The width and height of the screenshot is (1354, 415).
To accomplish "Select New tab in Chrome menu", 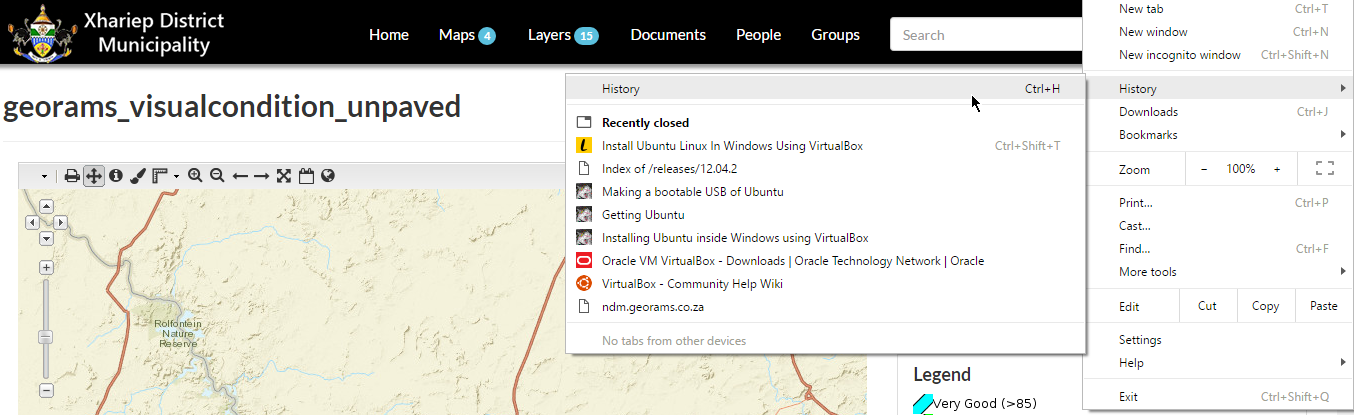I will 1218,9.
